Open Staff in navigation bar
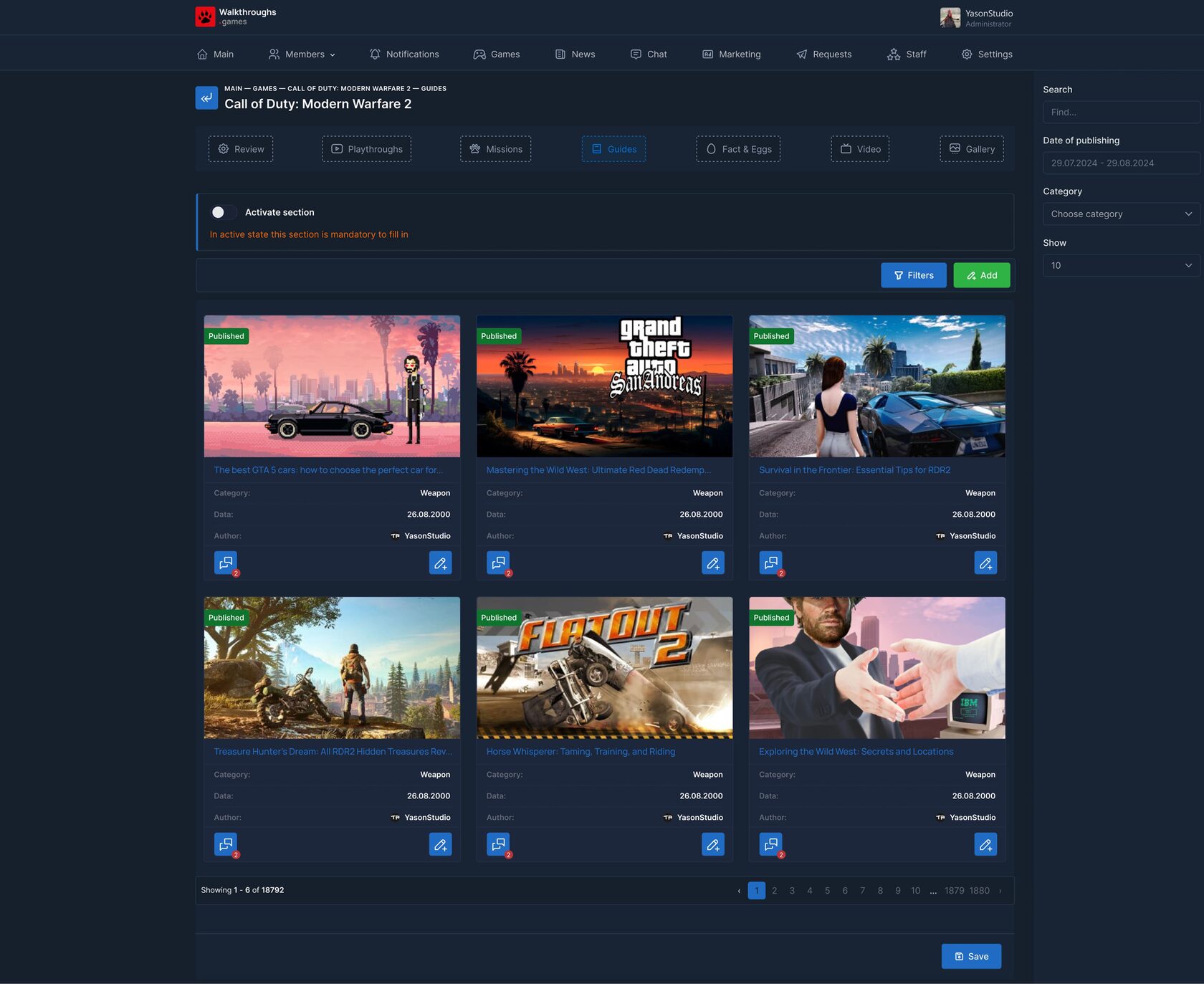The width and height of the screenshot is (1204, 984). click(907, 54)
